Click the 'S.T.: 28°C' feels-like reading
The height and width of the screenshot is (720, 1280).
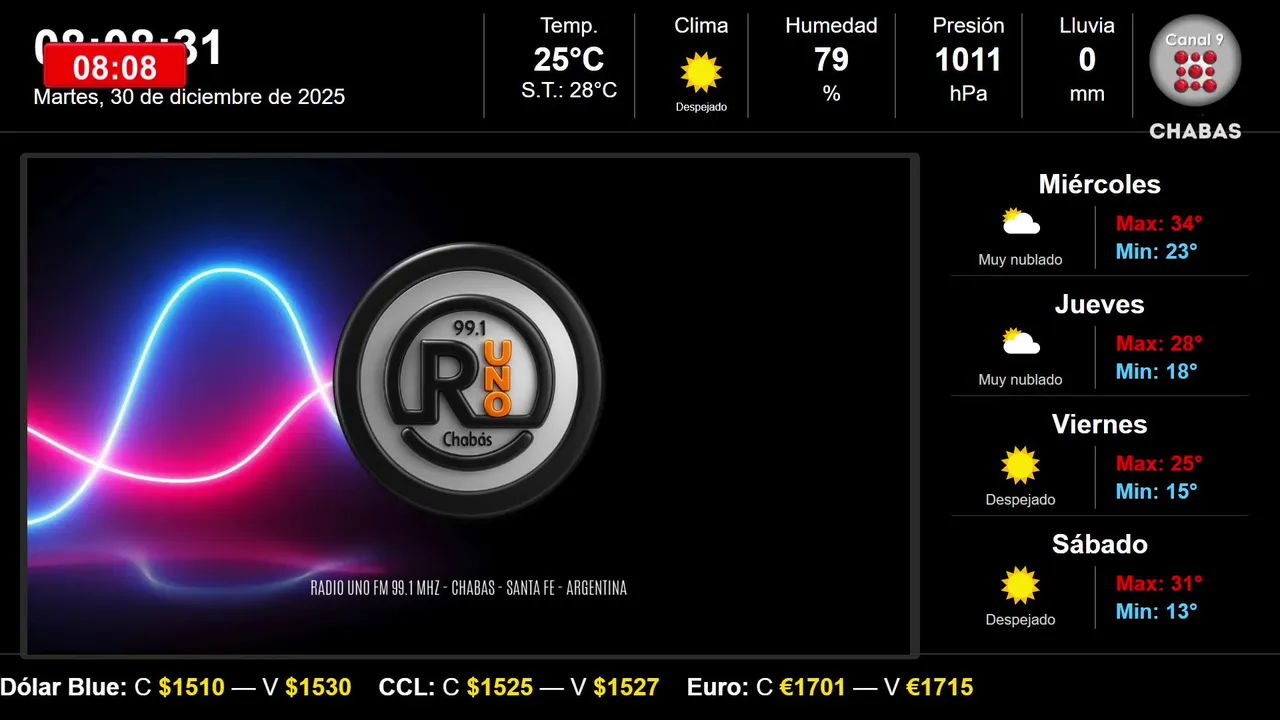pos(569,91)
